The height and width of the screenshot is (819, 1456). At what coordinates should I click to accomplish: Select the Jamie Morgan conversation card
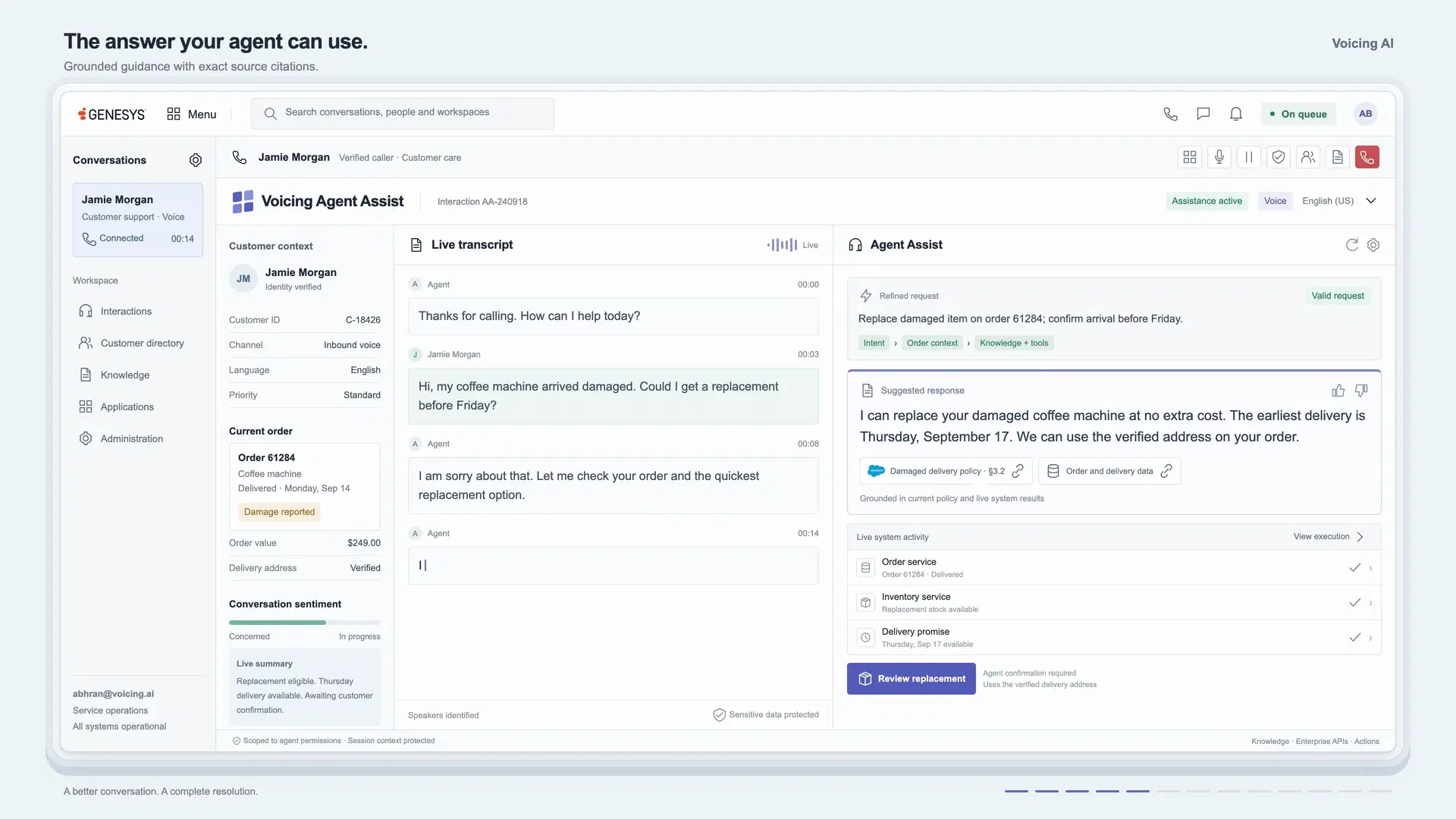pos(138,220)
